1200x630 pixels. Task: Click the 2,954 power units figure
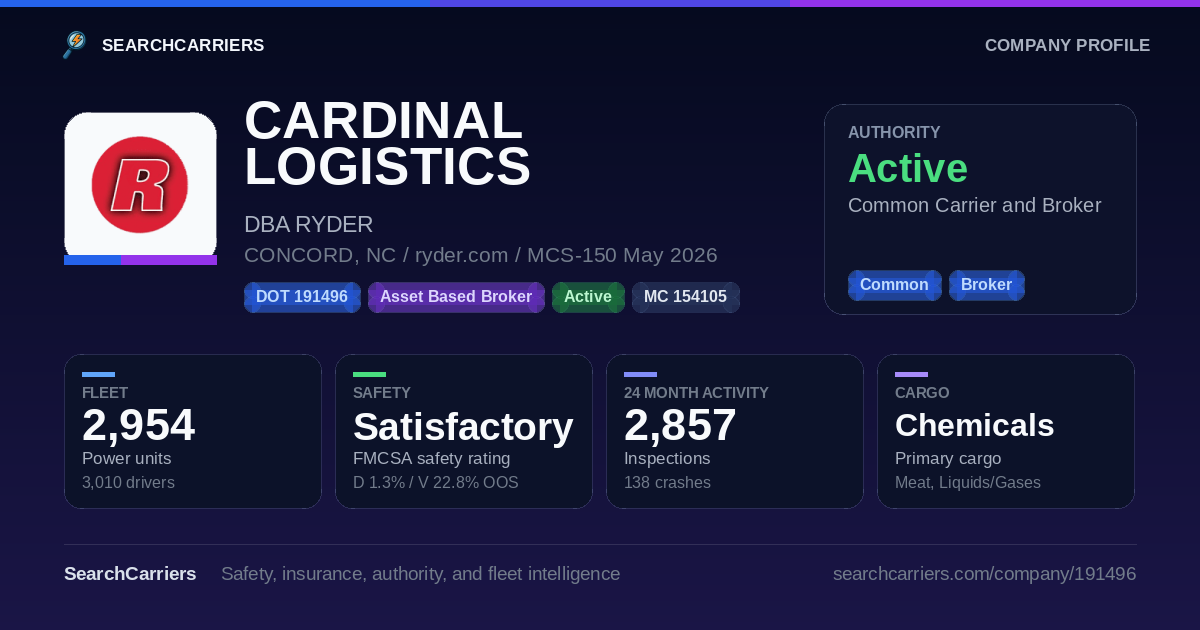tap(138, 425)
